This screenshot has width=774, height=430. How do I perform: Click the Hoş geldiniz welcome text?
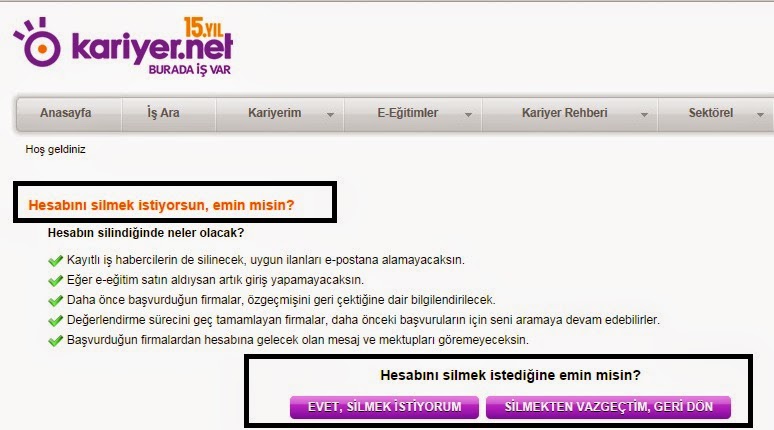pos(55,150)
